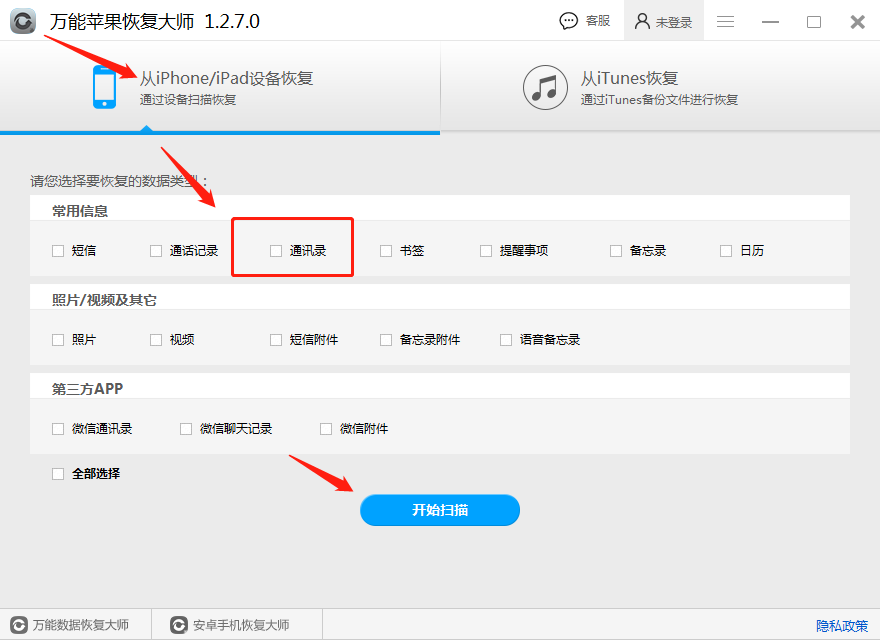The width and height of the screenshot is (880, 640).
Task: Click the app logo in title bar
Action: point(23,21)
